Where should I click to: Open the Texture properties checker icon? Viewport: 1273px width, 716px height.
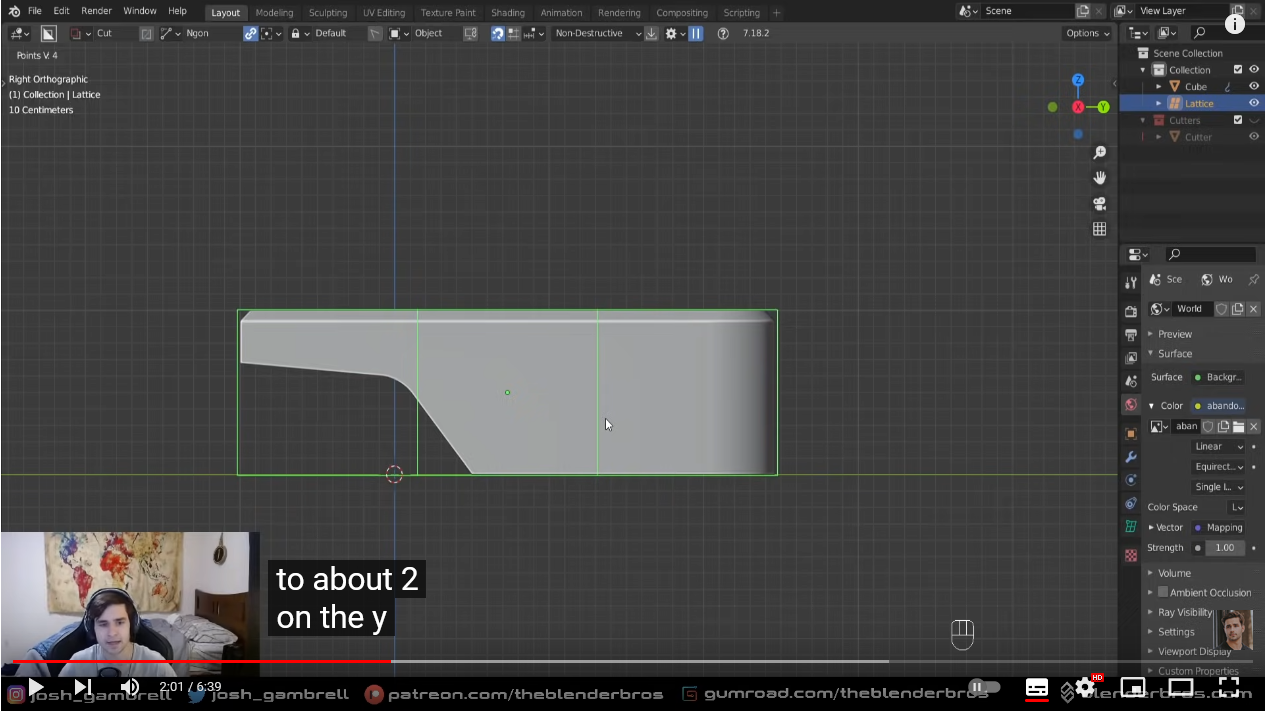(x=1131, y=555)
